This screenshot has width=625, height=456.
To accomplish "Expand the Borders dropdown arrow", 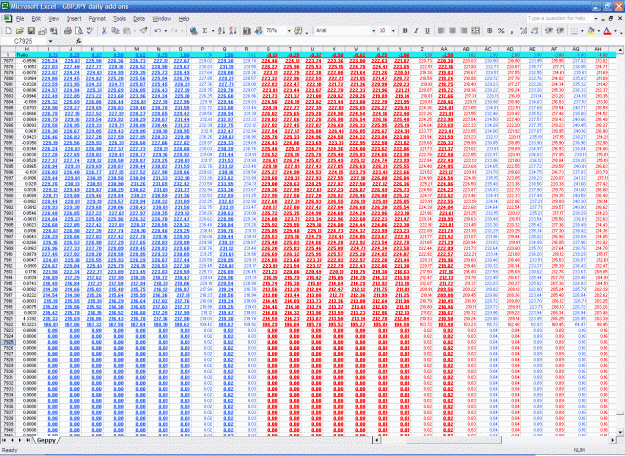I will [x=582, y=31].
